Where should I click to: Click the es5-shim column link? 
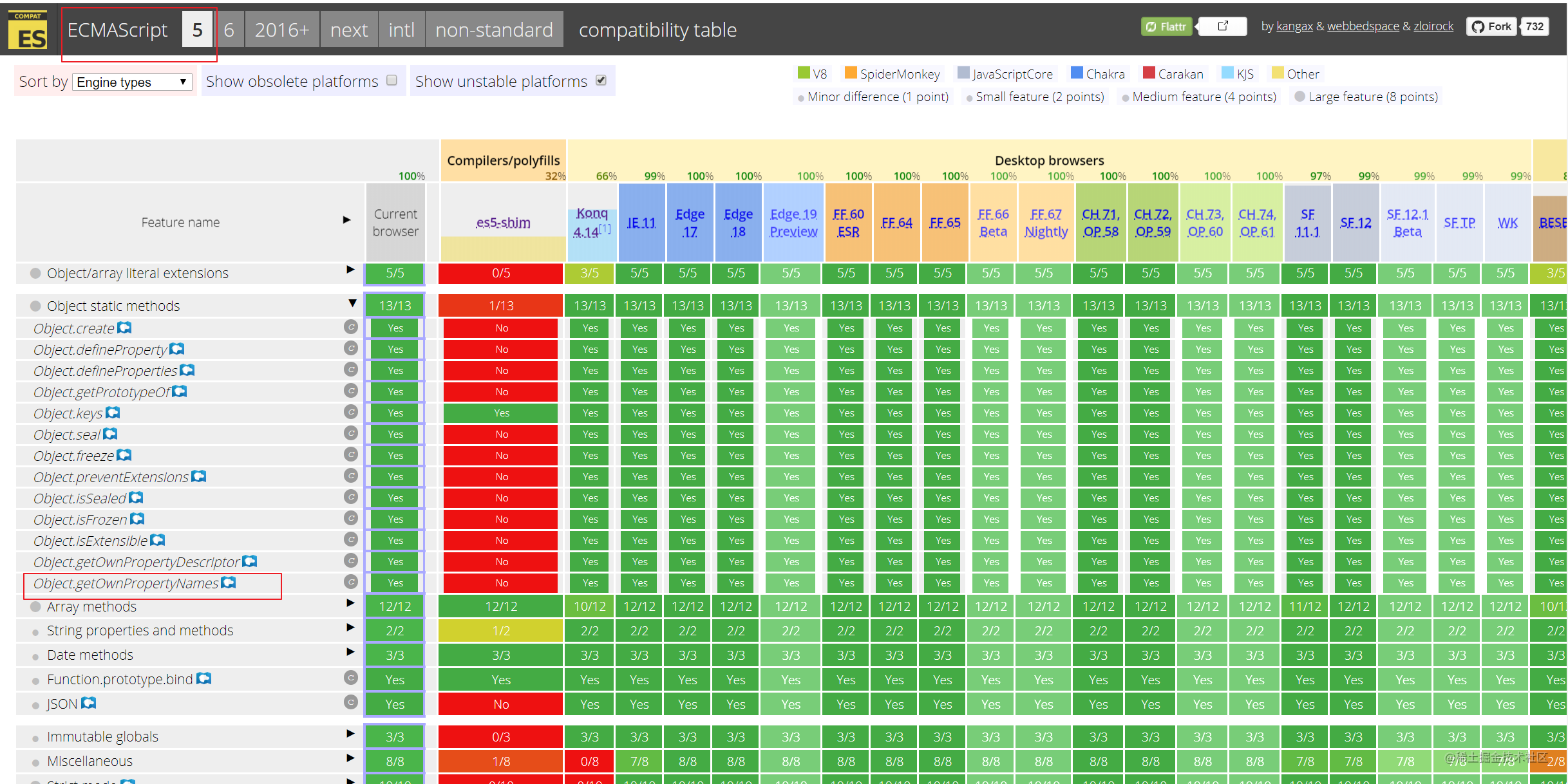coord(503,223)
